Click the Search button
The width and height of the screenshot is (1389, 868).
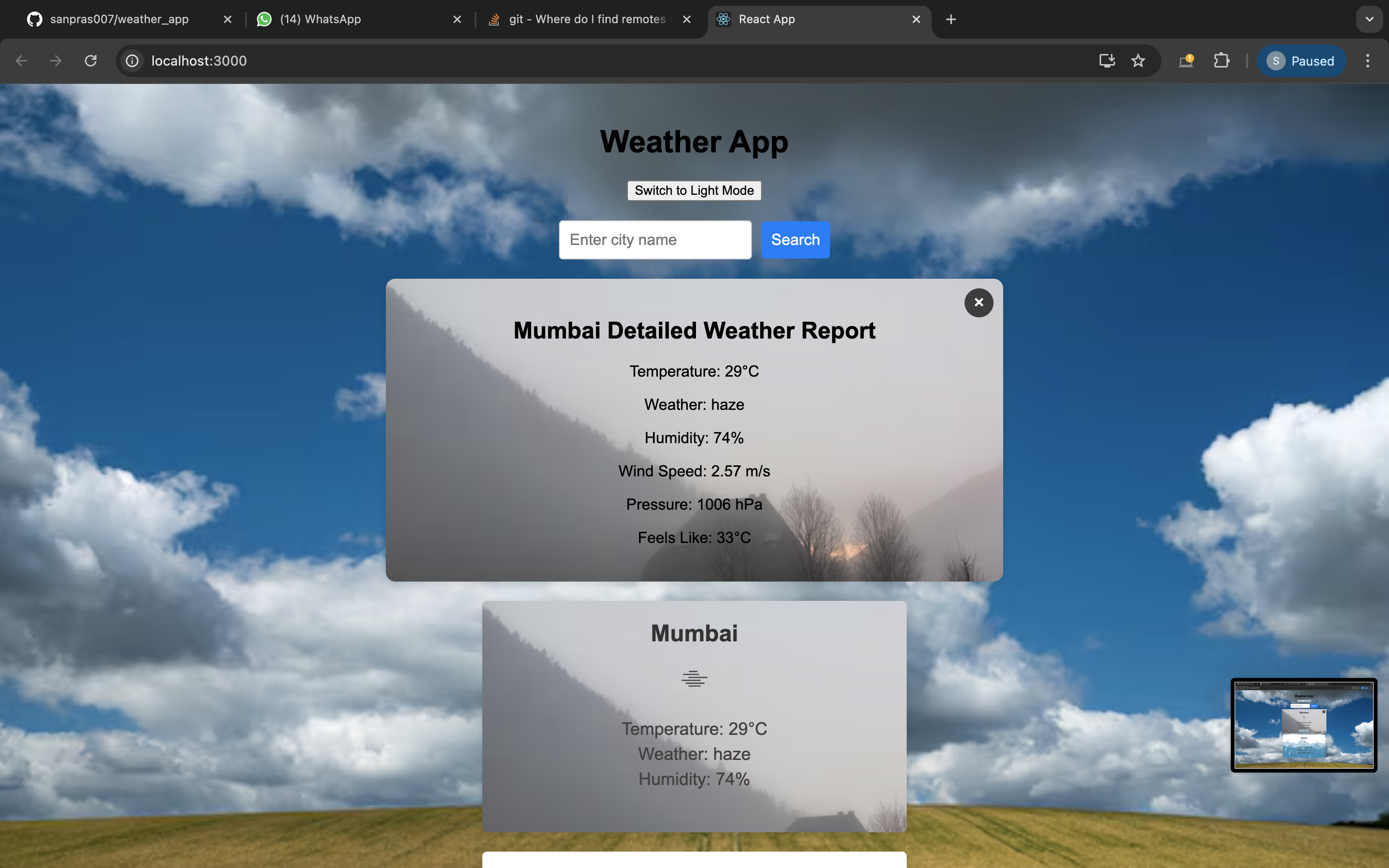click(795, 239)
